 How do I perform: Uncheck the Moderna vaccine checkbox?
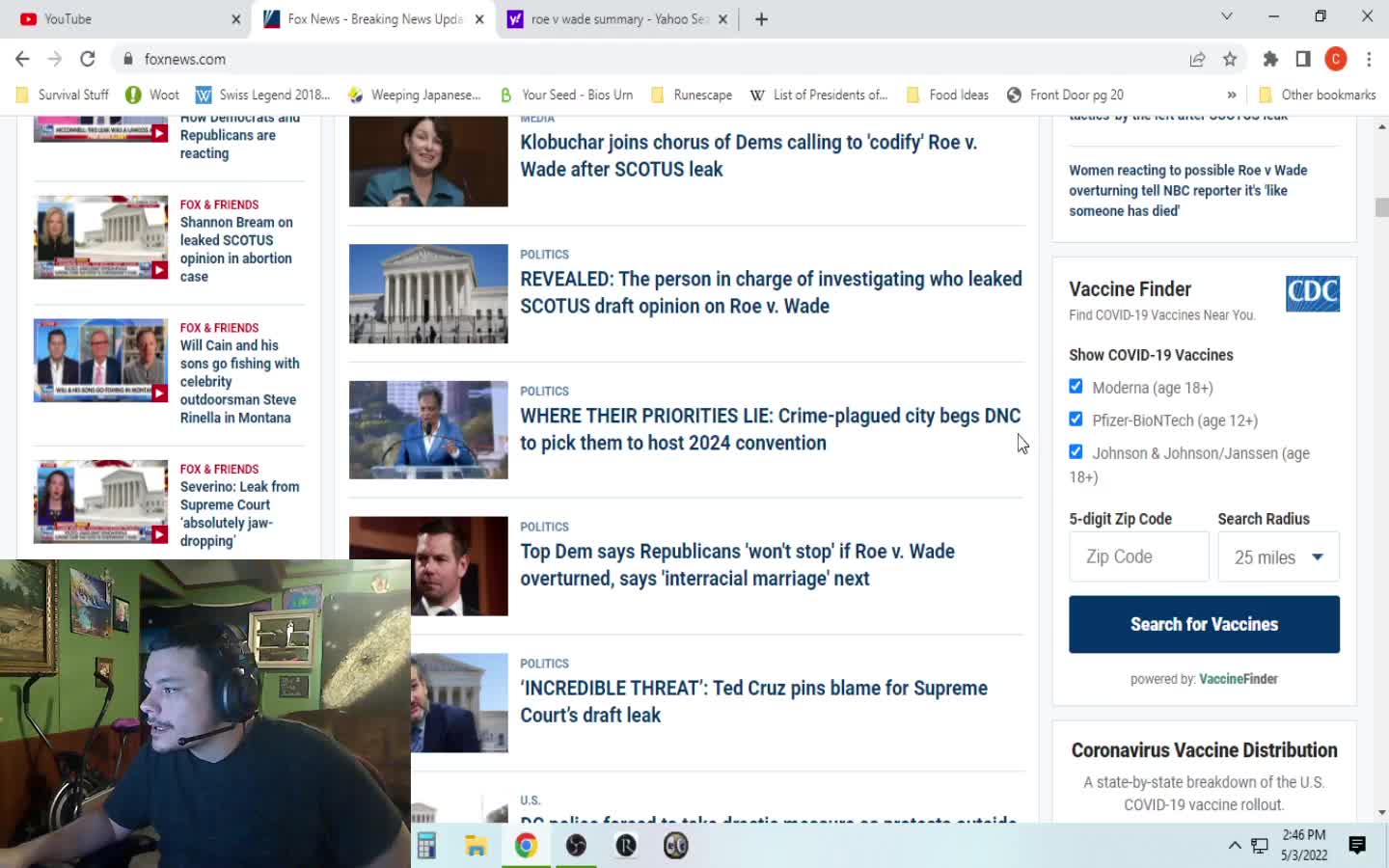point(1076,387)
